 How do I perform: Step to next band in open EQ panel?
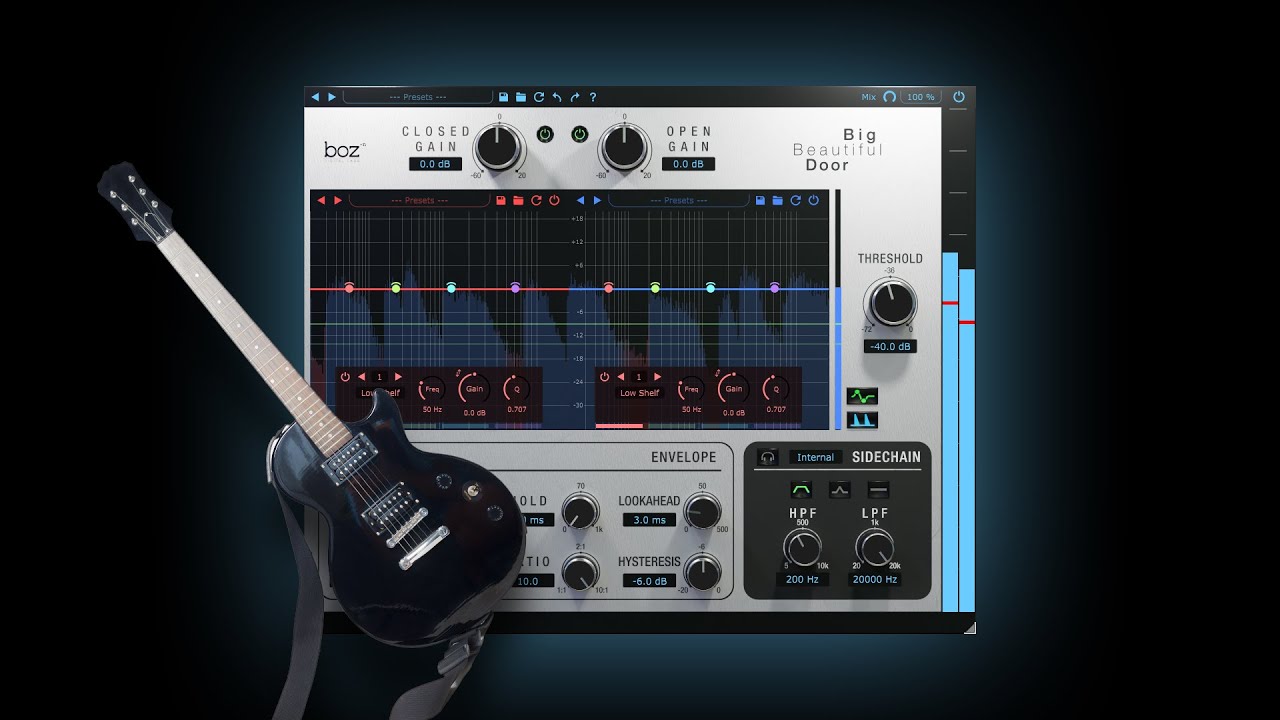coord(658,377)
